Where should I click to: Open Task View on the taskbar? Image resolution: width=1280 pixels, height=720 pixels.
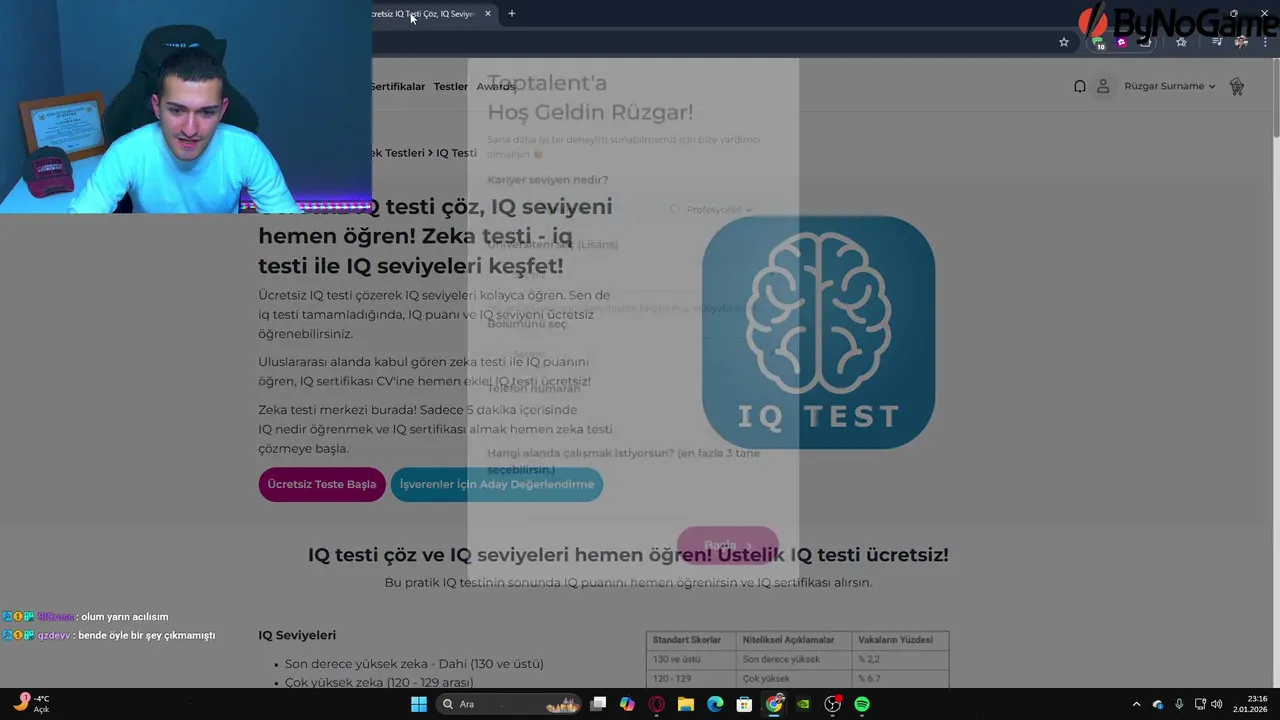598,704
